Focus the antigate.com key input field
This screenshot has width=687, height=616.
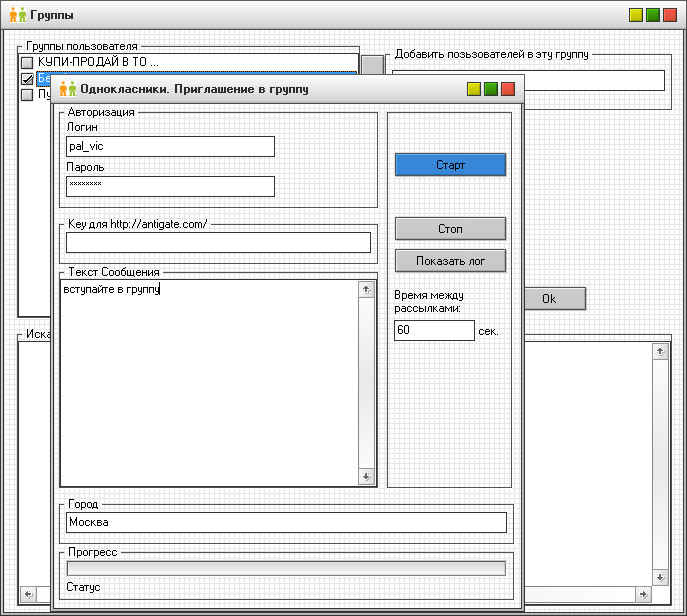(218, 242)
